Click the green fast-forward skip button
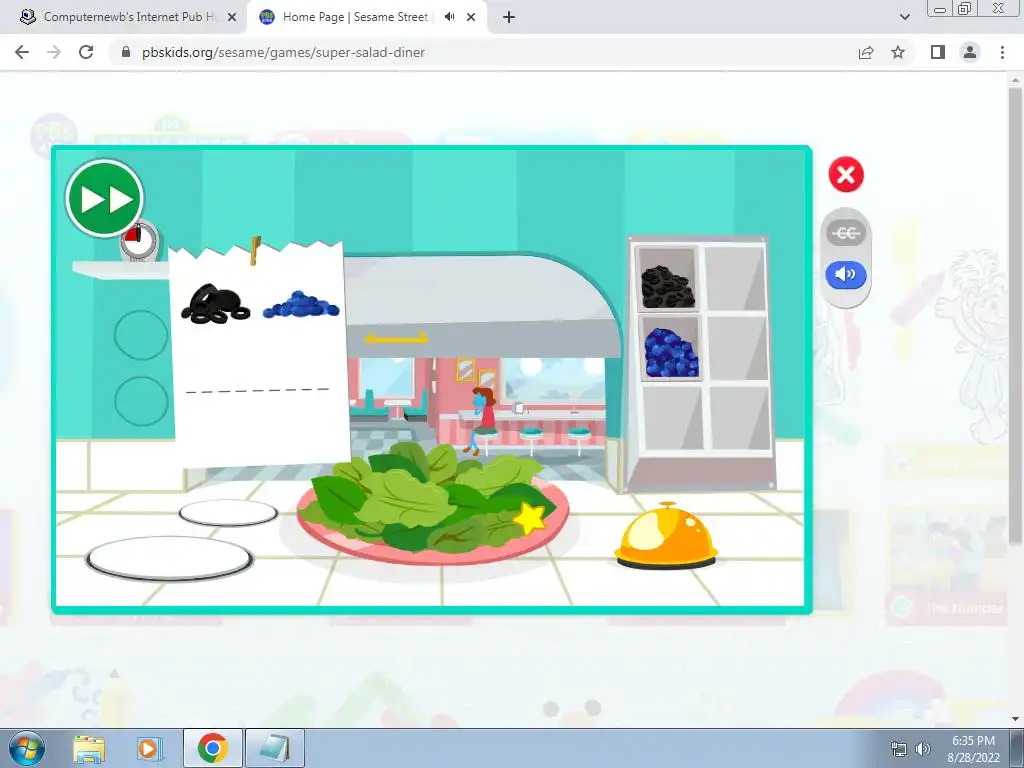 tap(104, 199)
